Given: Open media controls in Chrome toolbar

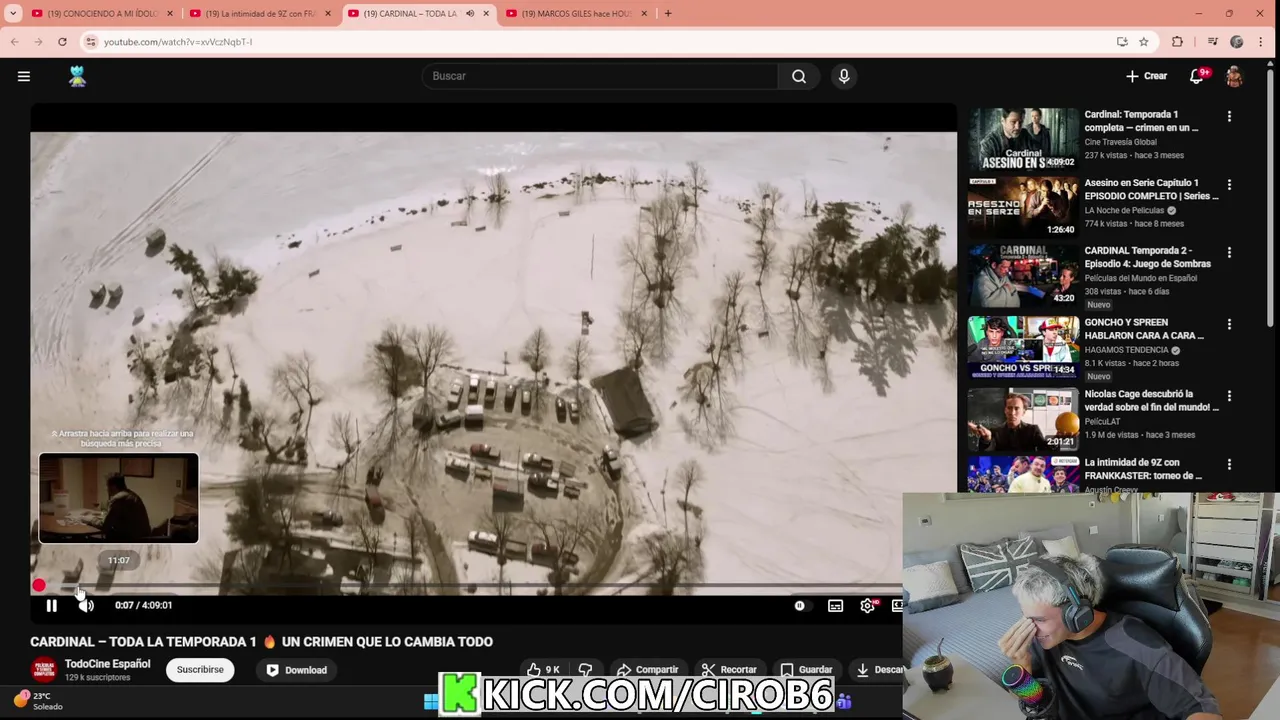Looking at the screenshot, I should (x=1212, y=42).
